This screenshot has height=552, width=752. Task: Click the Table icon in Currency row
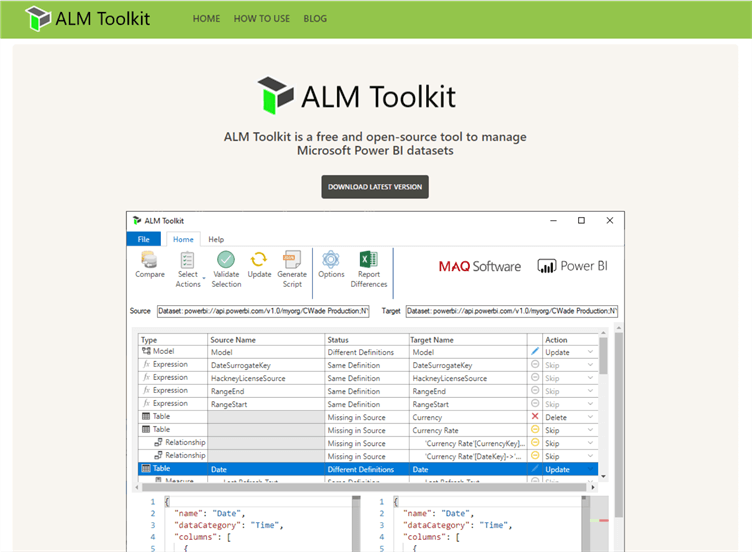click(x=146, y=416)
